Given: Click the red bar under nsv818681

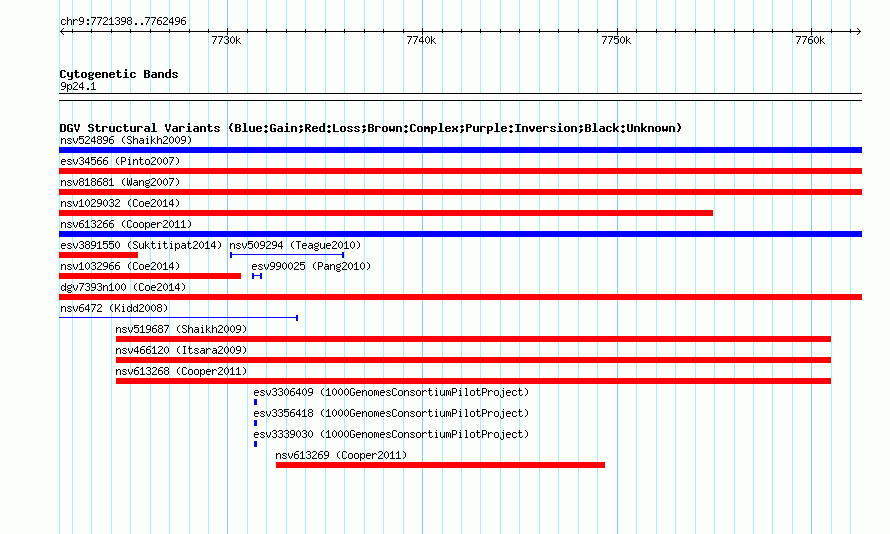Looking at the screenshot, I should 460,192.
